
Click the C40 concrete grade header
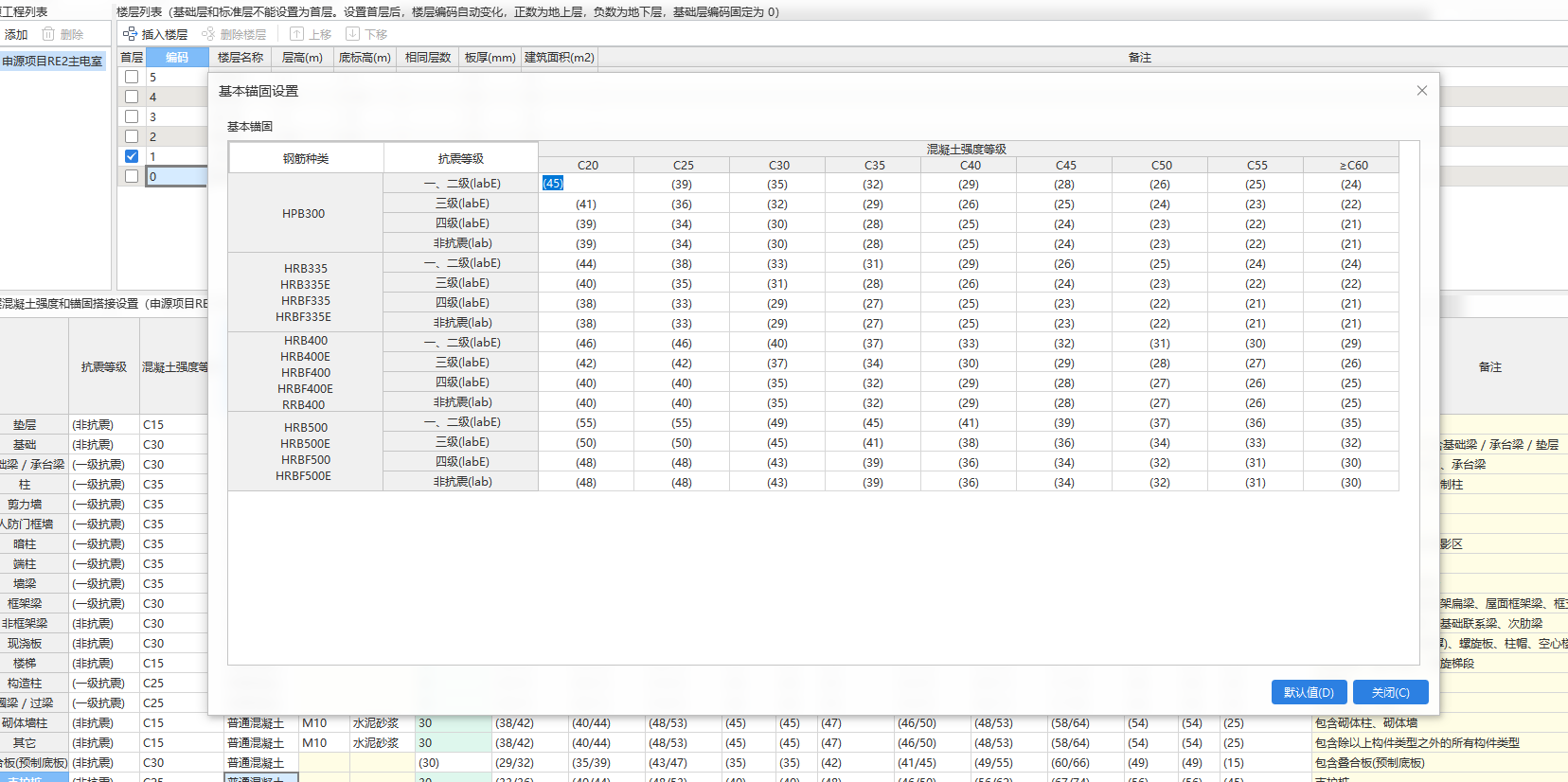coord(970,165)
